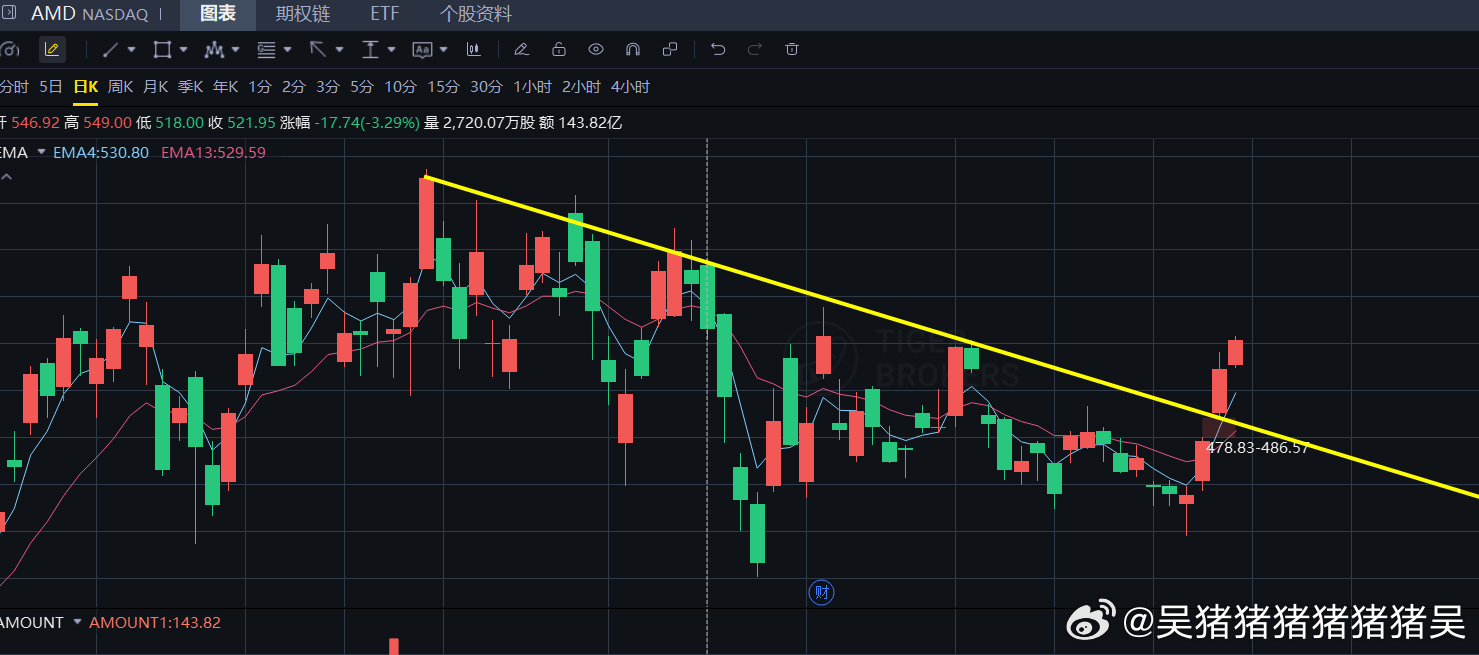
Task: Undo the last drawing action
Action: (x=718, y=49)
